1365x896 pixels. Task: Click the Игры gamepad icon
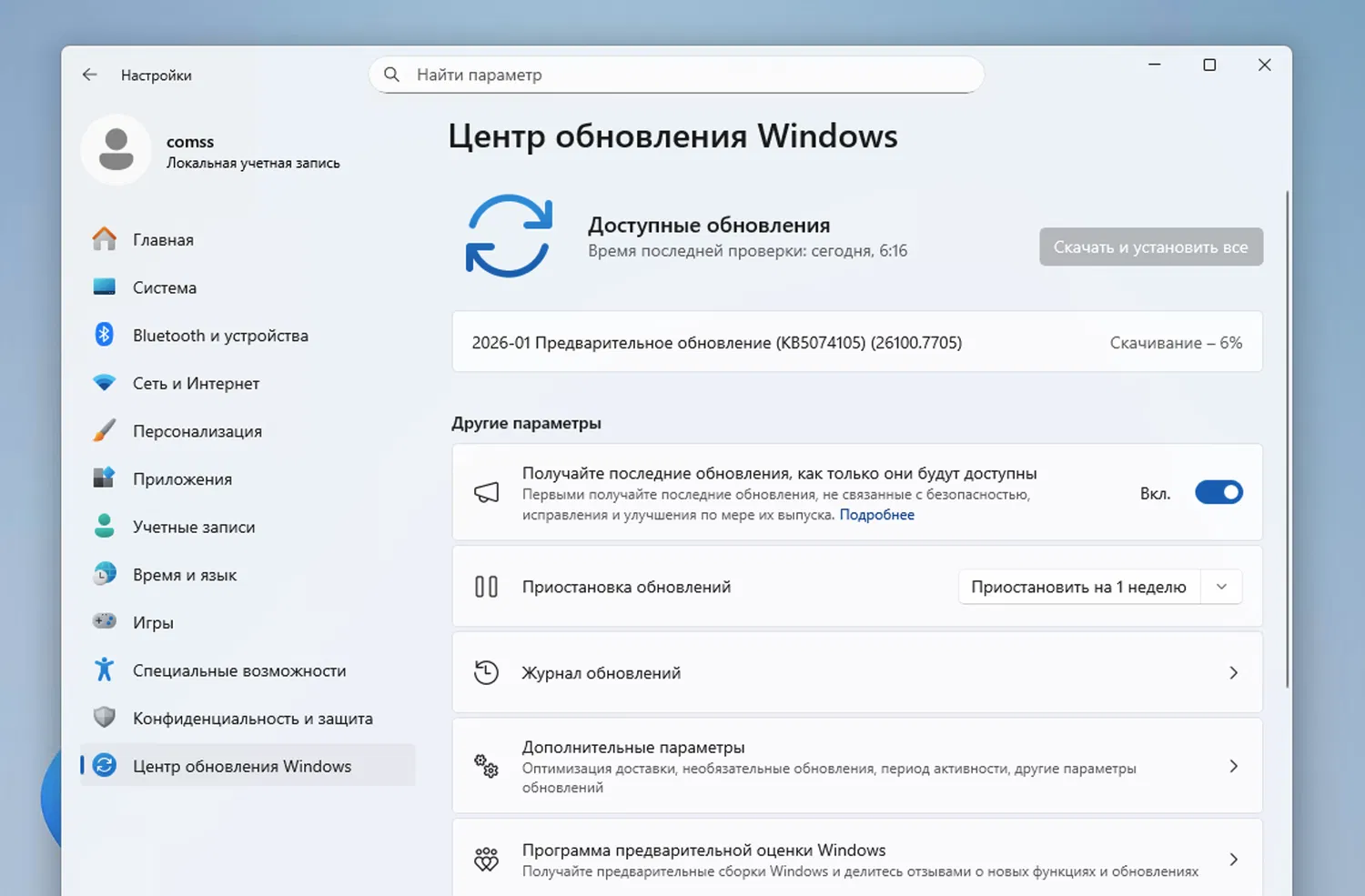click(105, 621)
